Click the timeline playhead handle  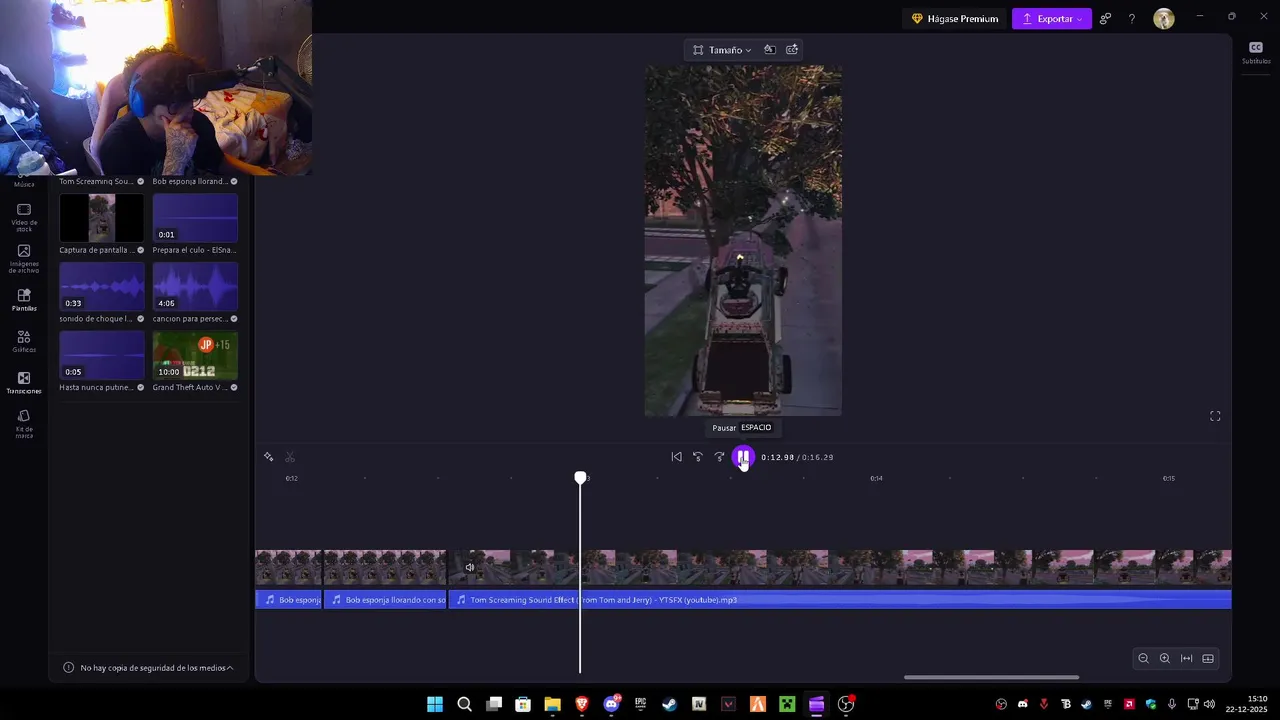[x=580, y=478]
